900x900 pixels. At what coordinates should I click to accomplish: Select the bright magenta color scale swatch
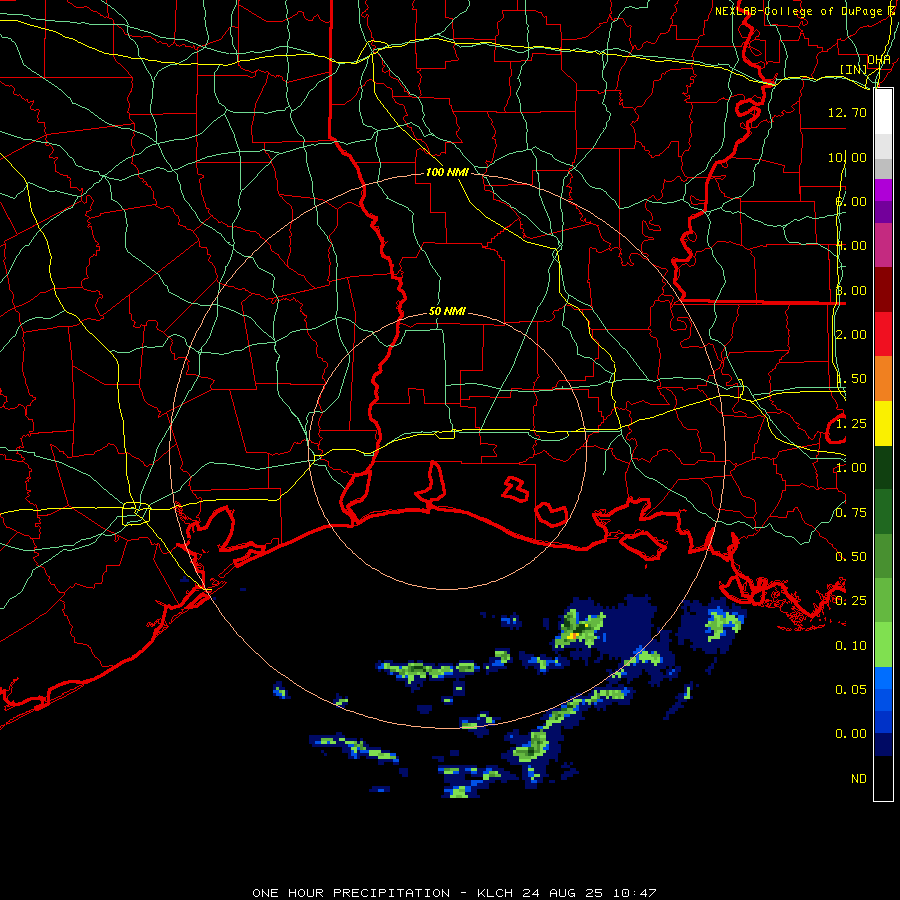[883, 190]
